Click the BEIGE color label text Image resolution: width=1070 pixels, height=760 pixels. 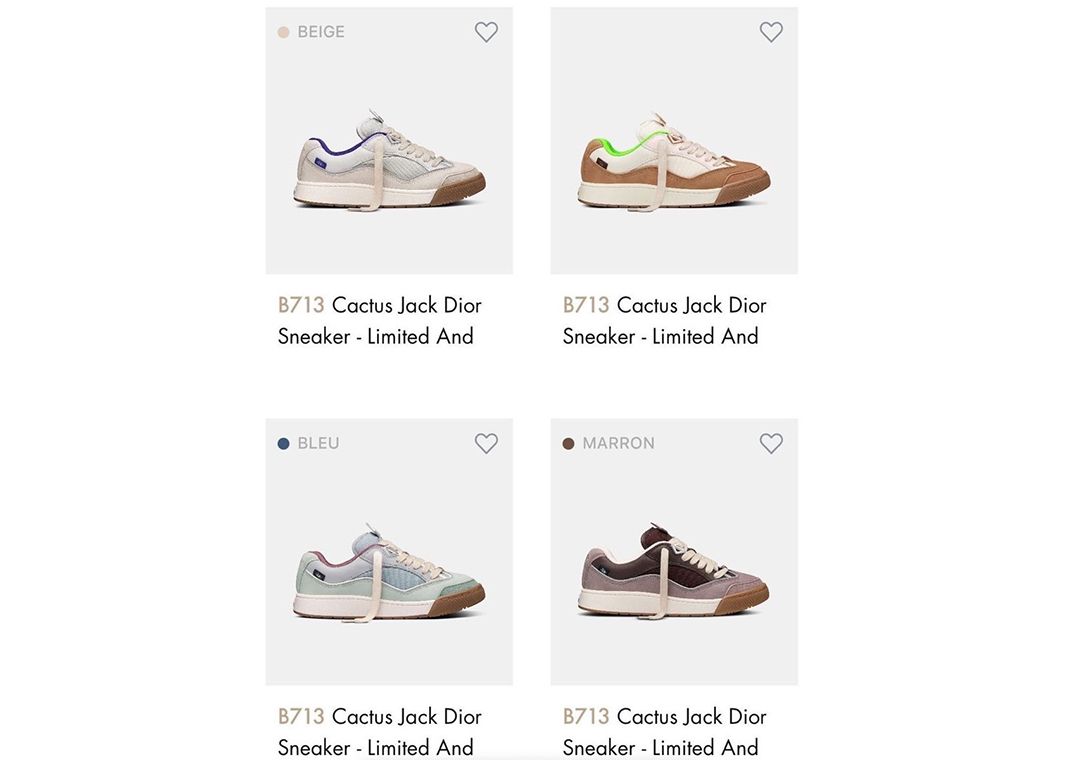click(x=322, y=31)
